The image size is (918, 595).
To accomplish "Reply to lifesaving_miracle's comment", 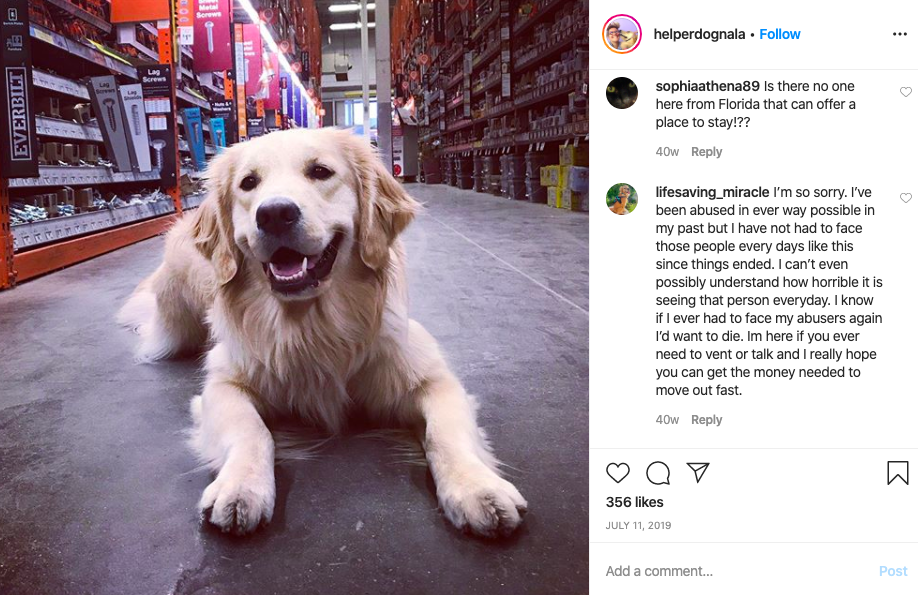I will (707, 420).
